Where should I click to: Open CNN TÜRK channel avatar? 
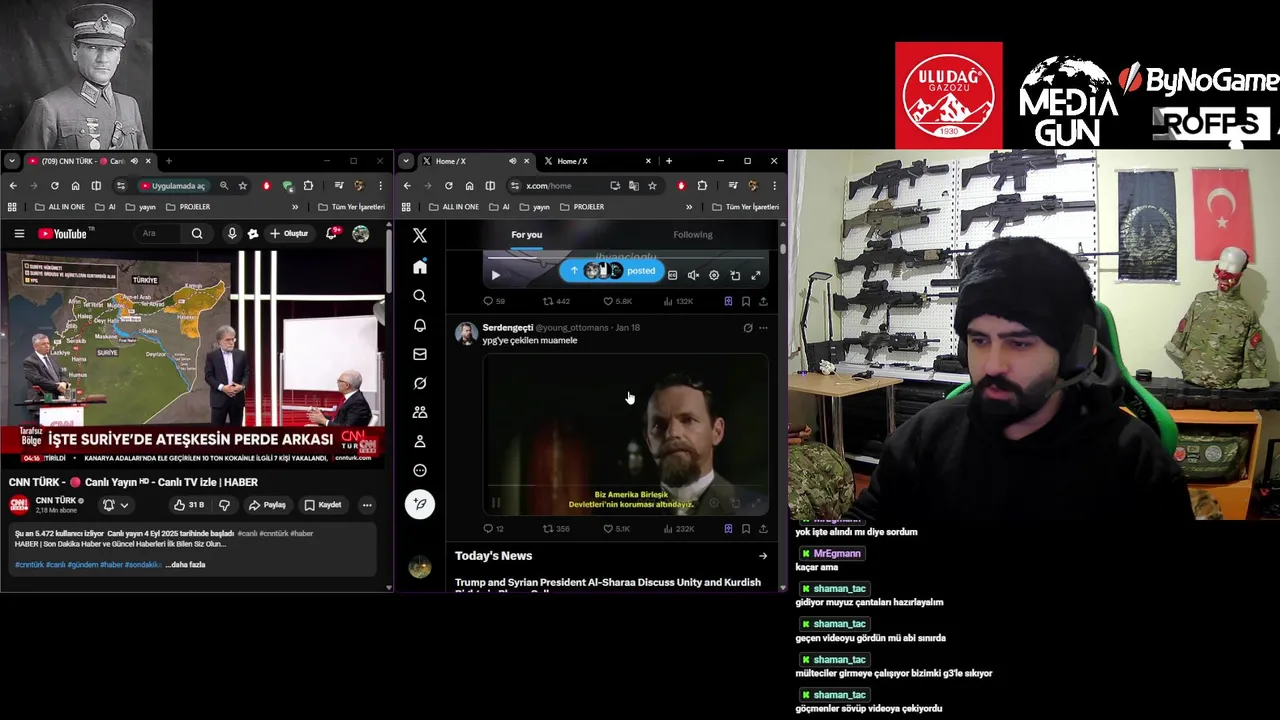pos(19,505)
